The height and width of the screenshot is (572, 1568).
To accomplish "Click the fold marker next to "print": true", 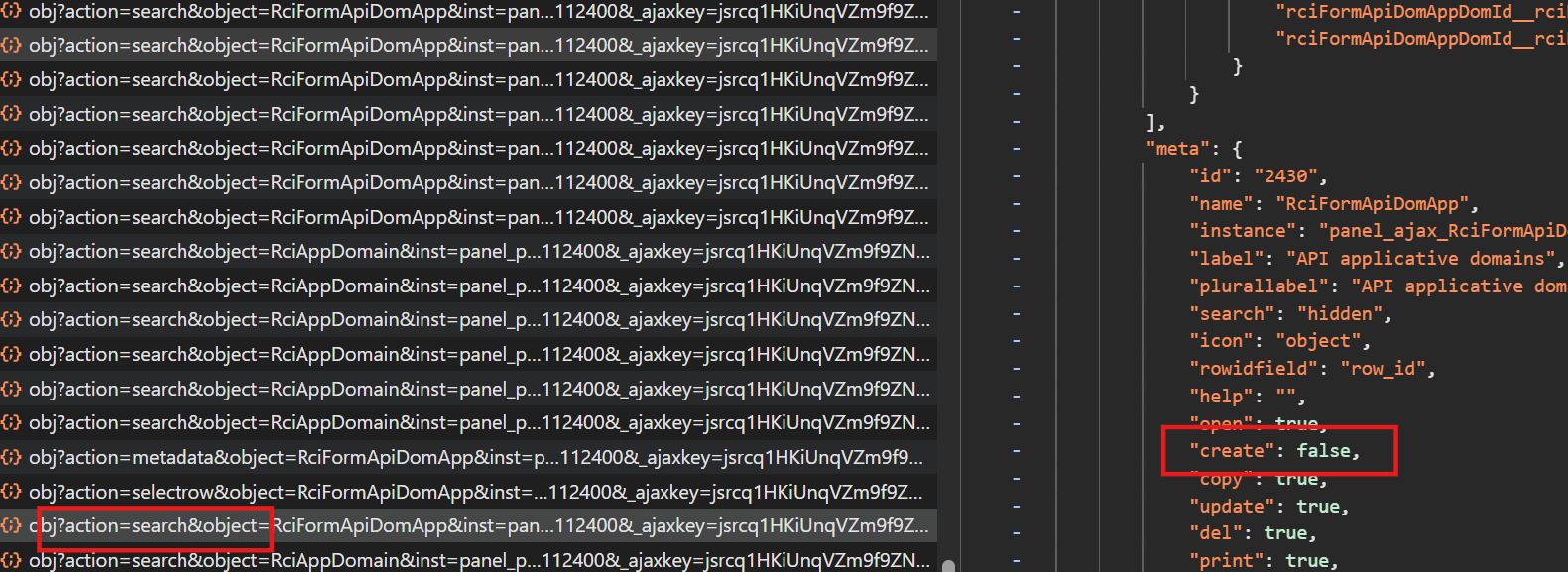I will 1017,561.
